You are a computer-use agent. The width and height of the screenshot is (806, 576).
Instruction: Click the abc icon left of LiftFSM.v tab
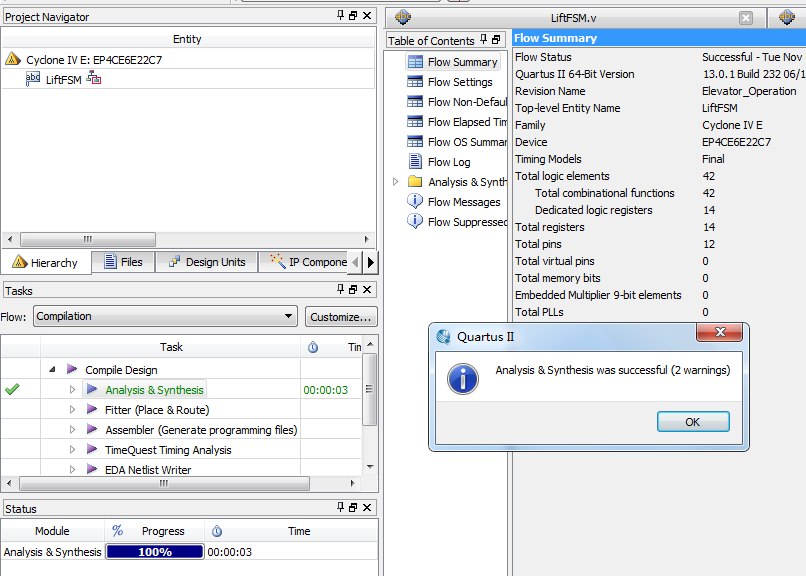pyautogui.click(x=403, y=17)
